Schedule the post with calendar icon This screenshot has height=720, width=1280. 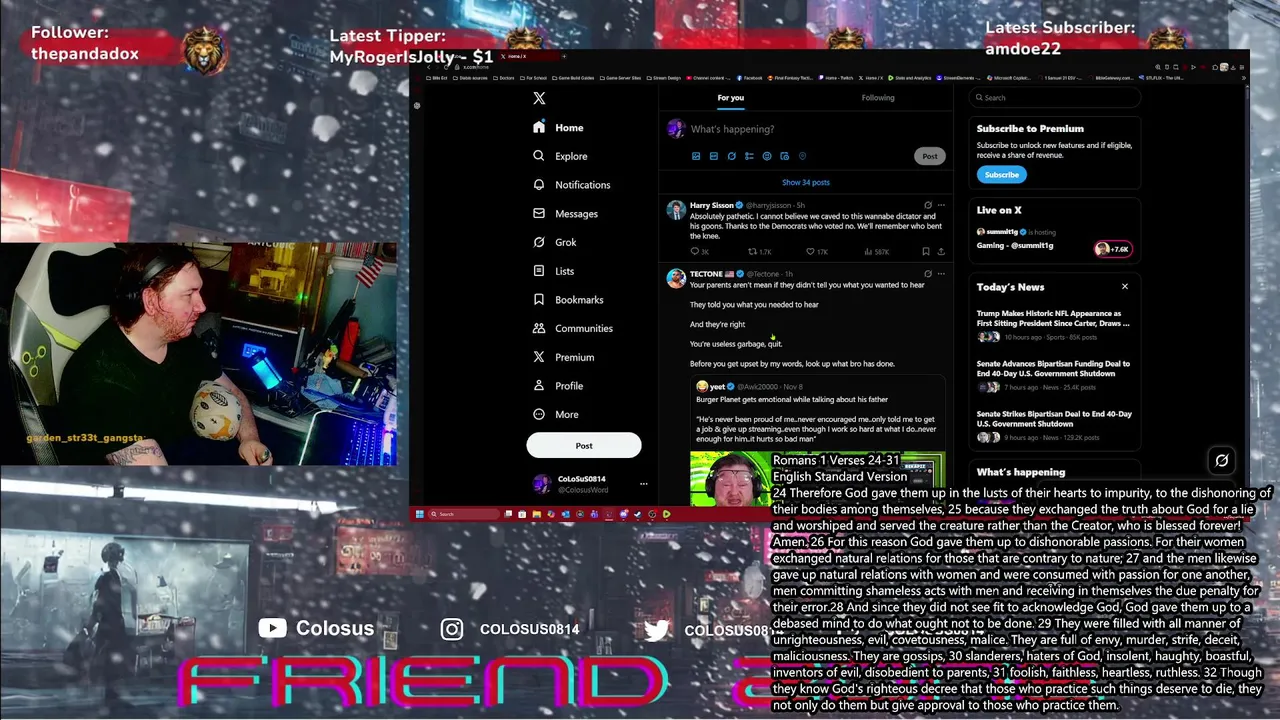pos(785,156)
